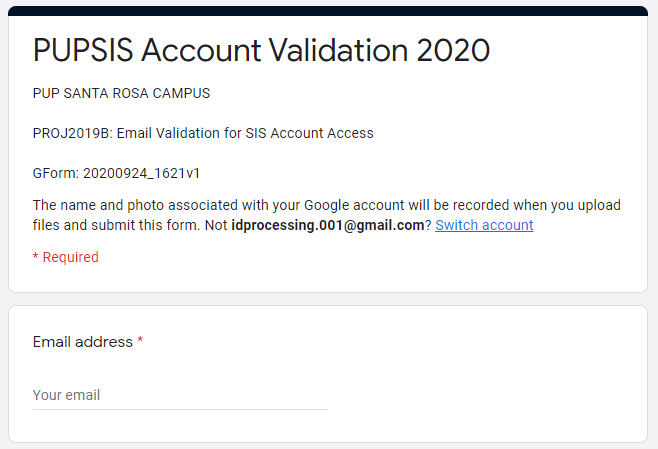This screenshot has height=449, width=658.
Task: Click the GForm label in the description
Action: 52,173
